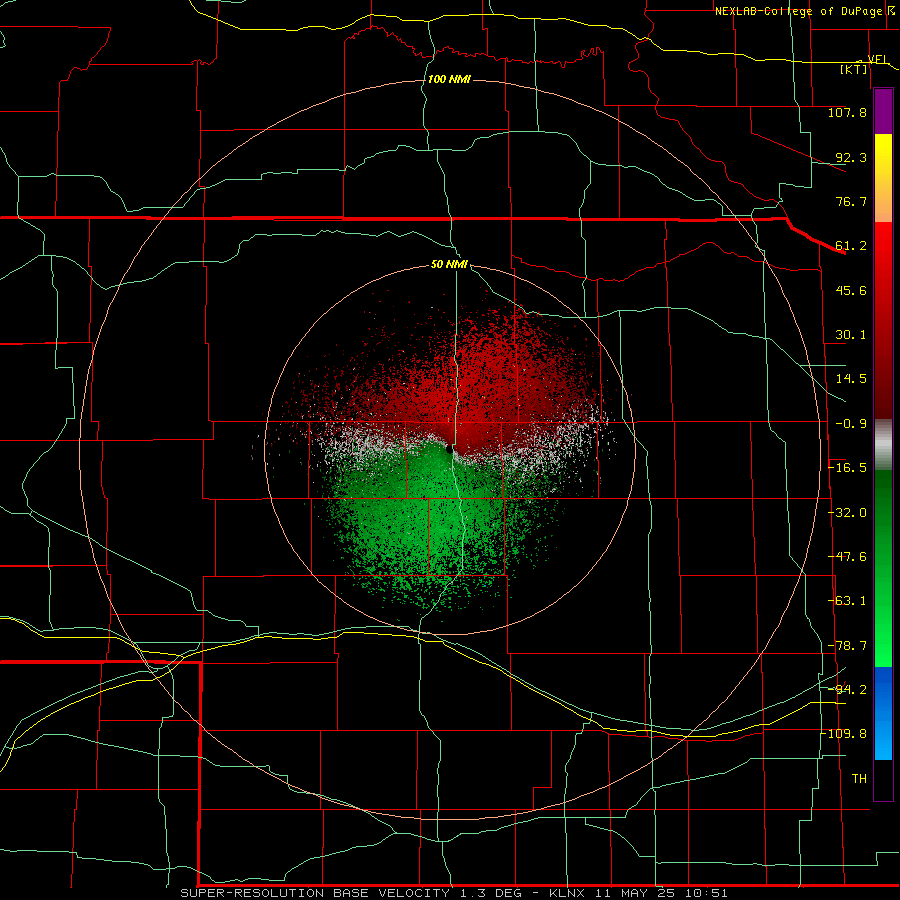Click the -94.2 legend value

847,690
